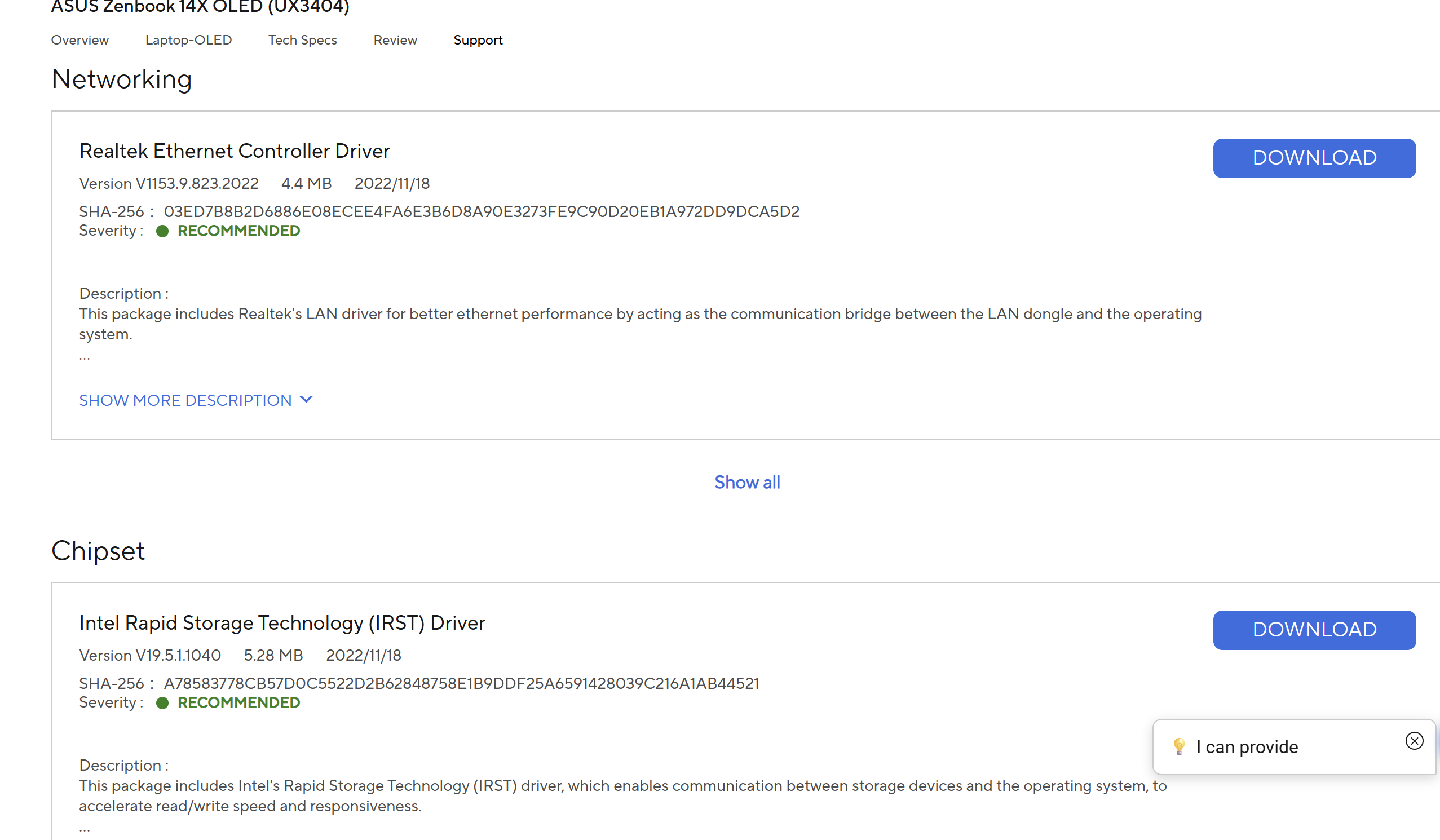Click the Realtek Ethernet Controller Driver title

click(x=235, y=151)
